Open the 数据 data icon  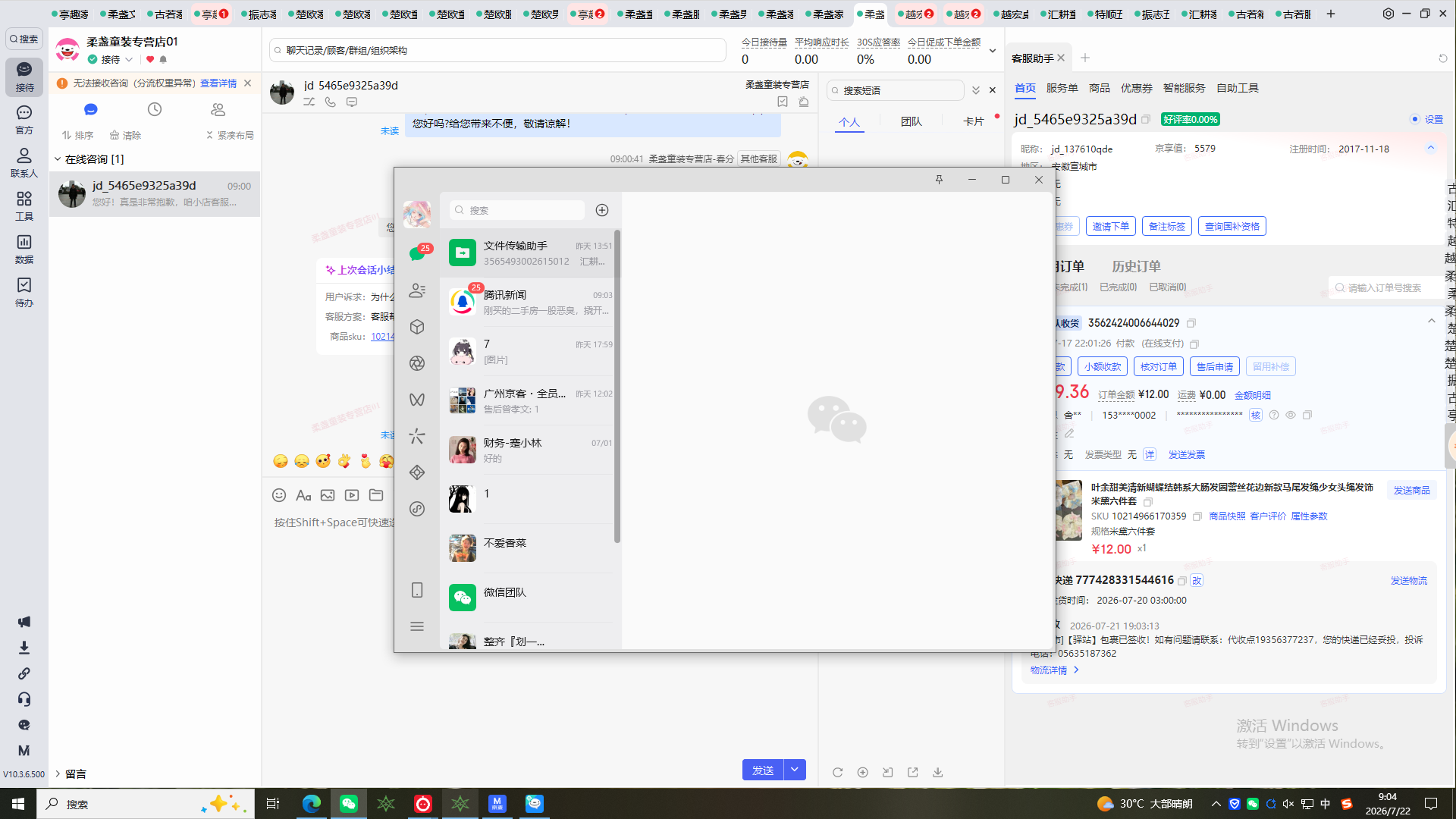click(x=24, y=249)
